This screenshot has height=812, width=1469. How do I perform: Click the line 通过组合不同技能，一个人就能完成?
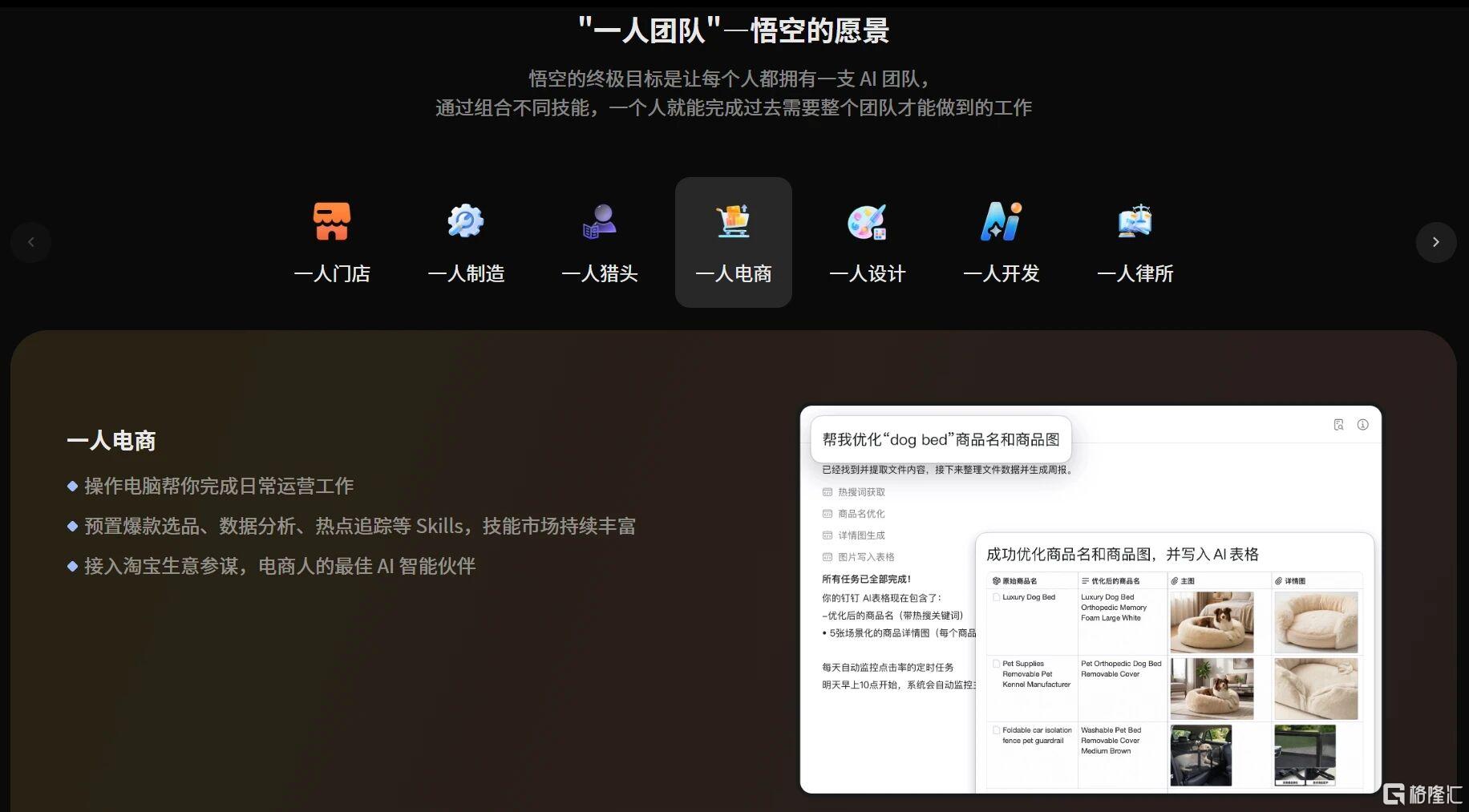point(589,107)
